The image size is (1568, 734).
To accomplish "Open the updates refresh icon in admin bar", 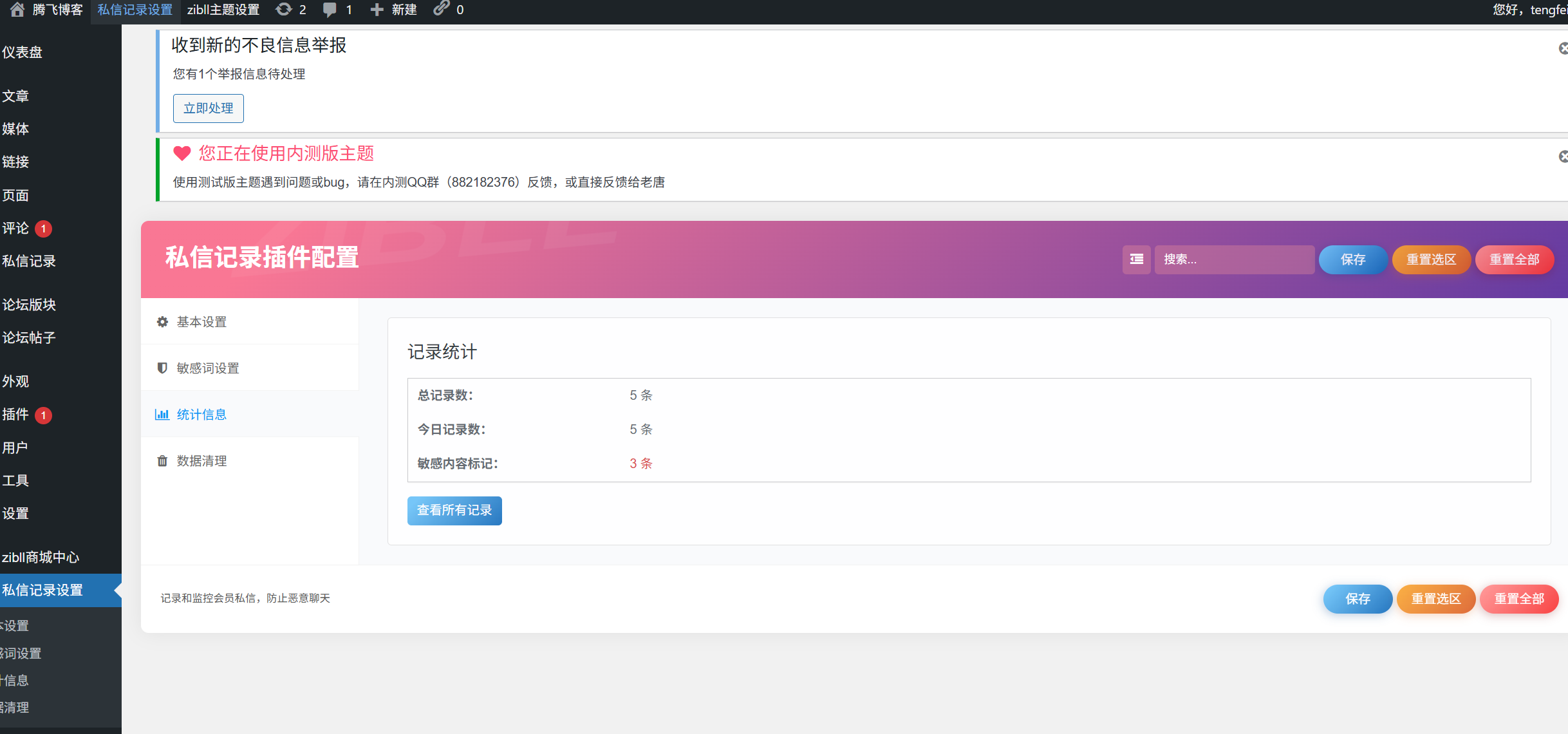I will click(x=283, y=9).
